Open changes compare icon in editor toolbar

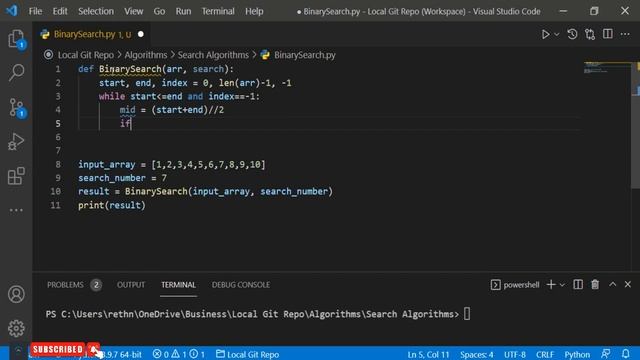tap(590, 34)
